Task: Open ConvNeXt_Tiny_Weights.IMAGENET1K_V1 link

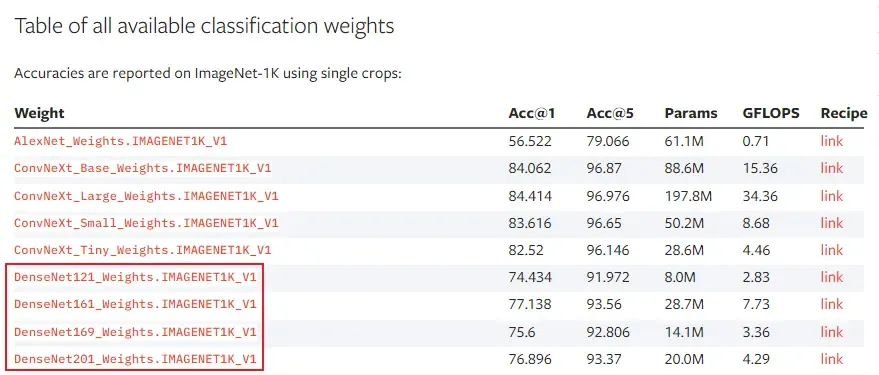Action: click(143, 250)
